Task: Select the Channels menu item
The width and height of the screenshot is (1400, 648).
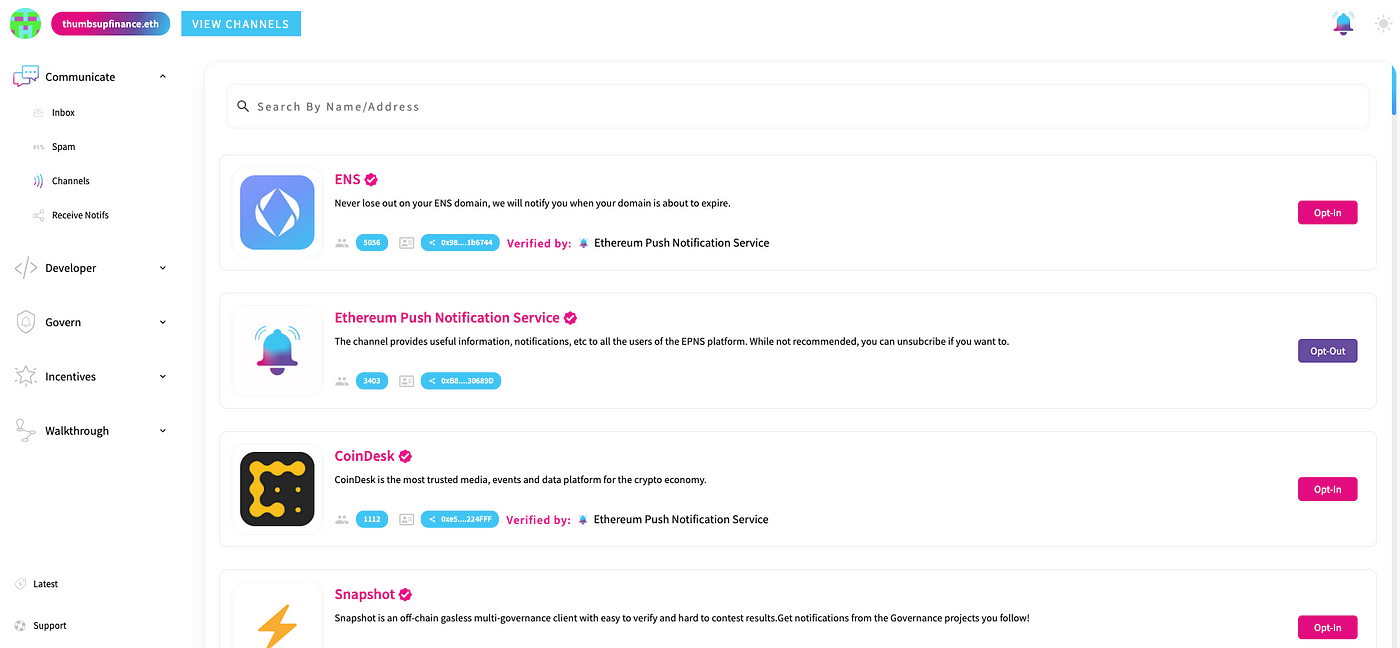Action: [x=71, y=181]
